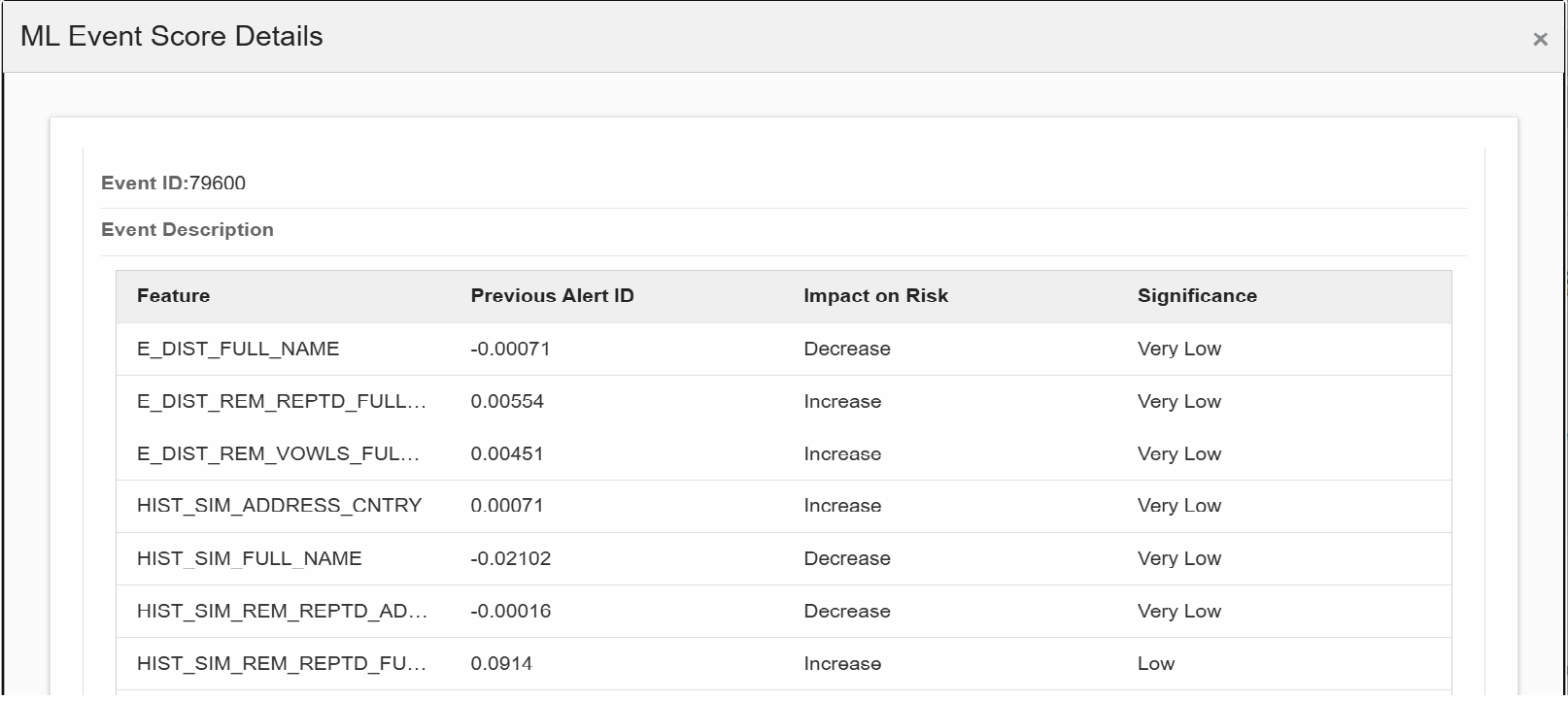Click the Low significance cell
This screenshot has width=1568, height=701.
pos(1156,664)
